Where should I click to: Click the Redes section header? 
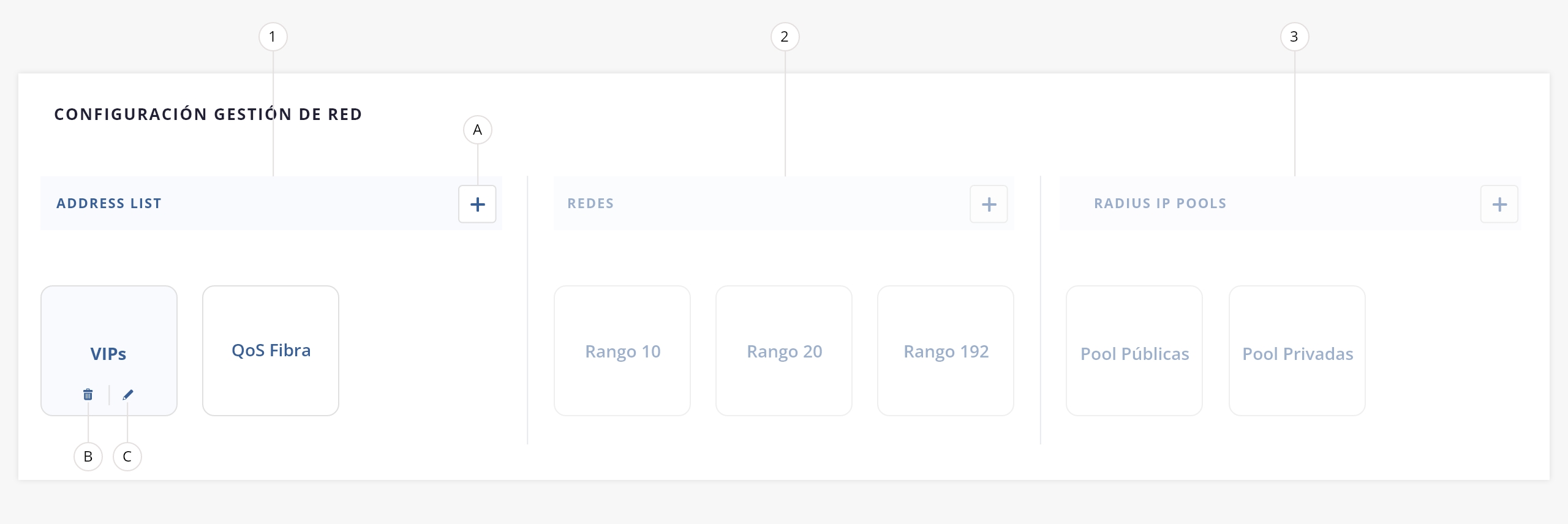590,203
